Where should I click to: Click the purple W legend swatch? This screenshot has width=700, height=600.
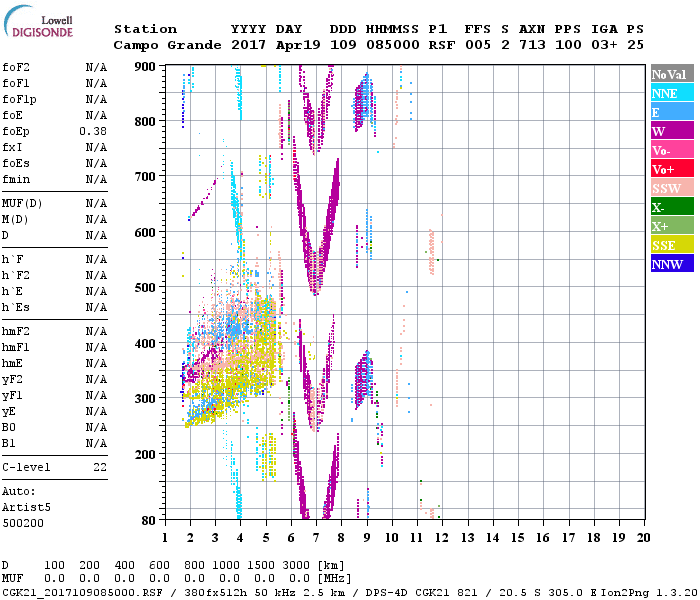[670, 132]
